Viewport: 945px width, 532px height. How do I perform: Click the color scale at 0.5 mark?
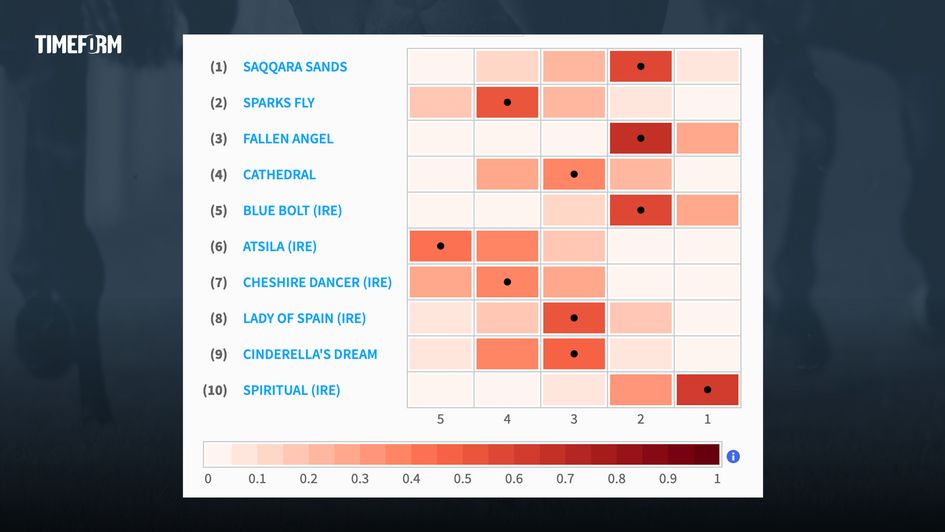point(461,455)
